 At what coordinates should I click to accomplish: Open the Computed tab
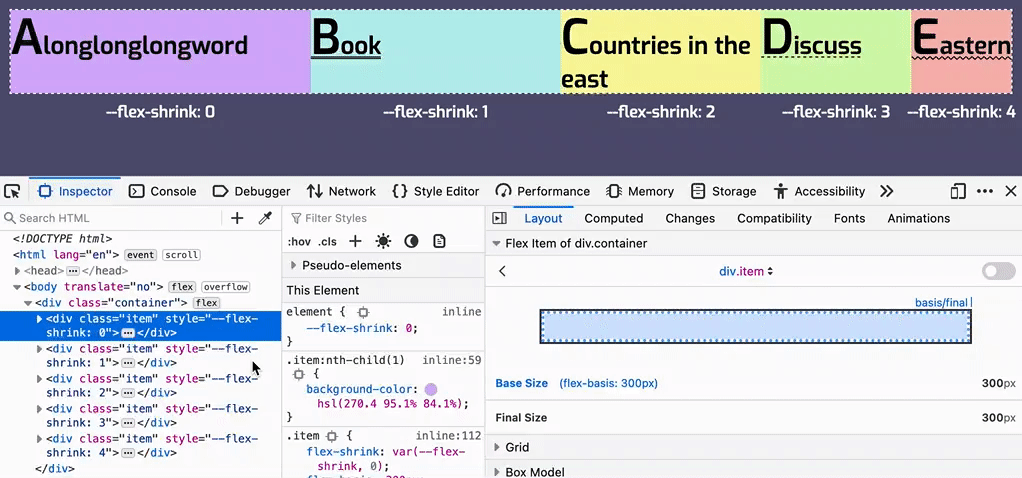(613, 218)
